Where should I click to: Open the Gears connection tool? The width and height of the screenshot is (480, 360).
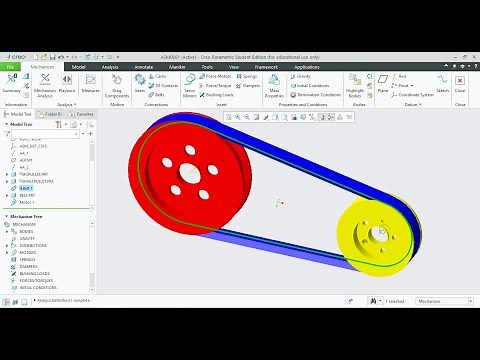[140, 83]
